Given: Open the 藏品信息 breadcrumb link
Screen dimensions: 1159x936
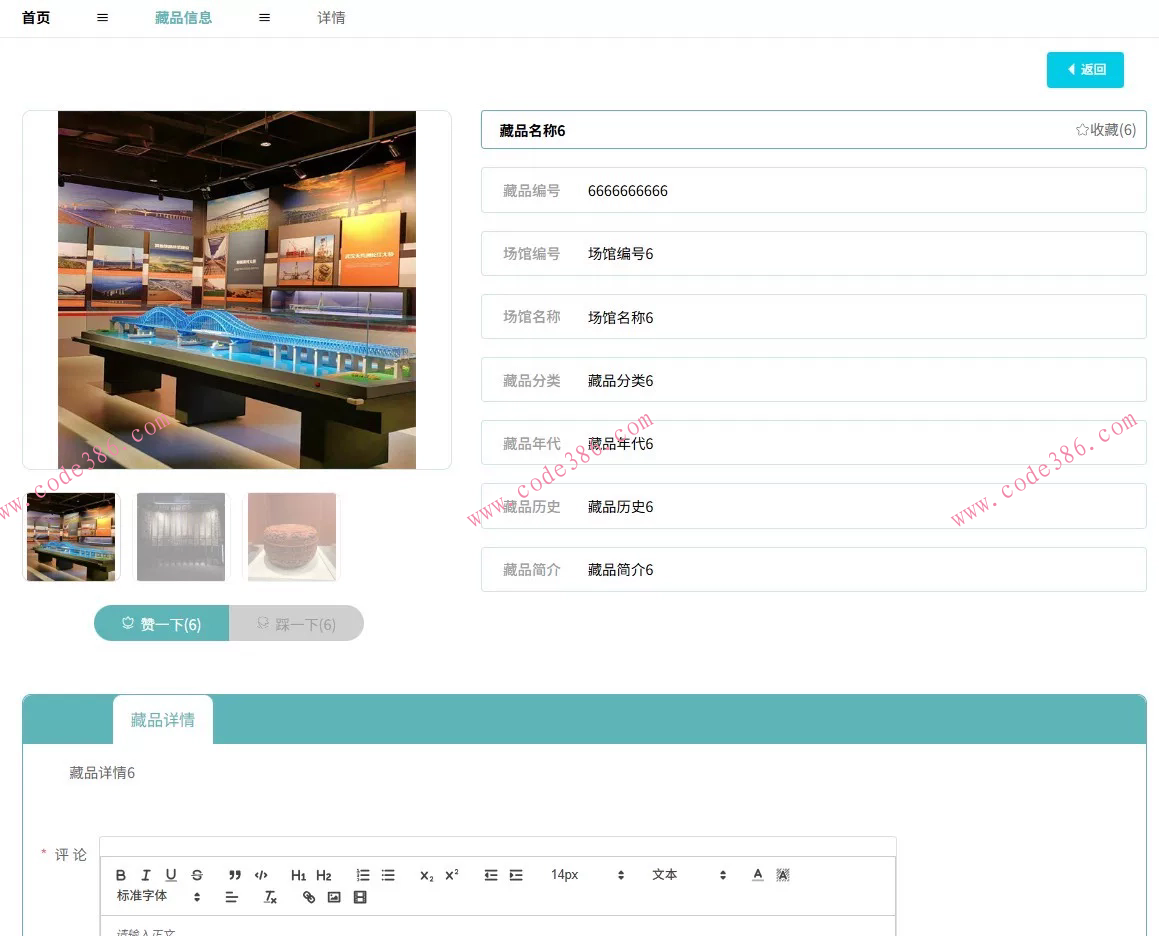Looking at the screenshot, I should pyautogui.click(x=183, y=17).
